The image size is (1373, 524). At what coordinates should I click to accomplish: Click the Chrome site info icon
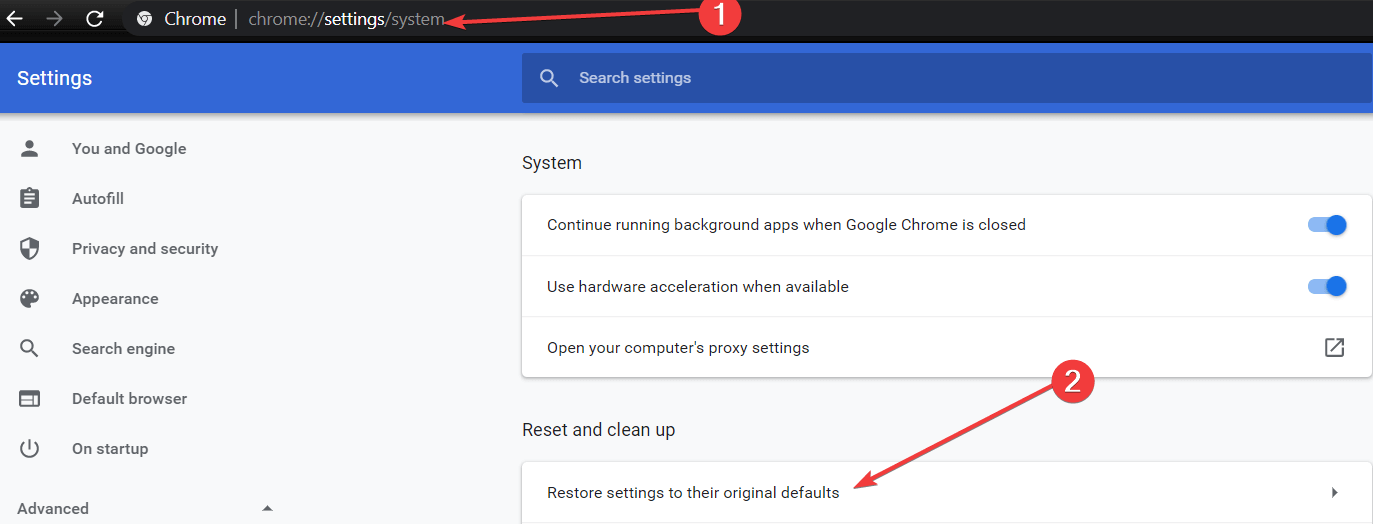(x=145, y=19)
